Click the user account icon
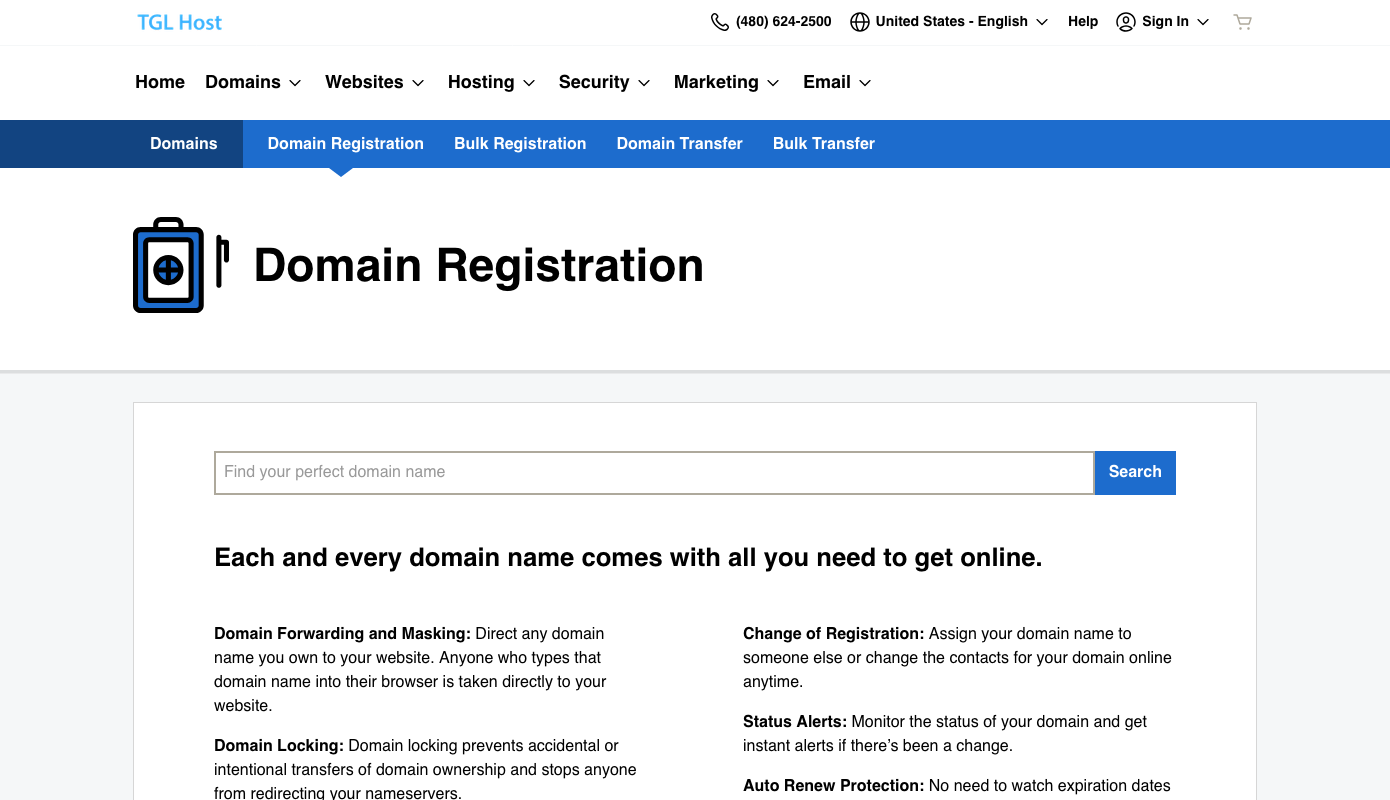The height and width of the screenshot is (800, 1390). 1126,22
